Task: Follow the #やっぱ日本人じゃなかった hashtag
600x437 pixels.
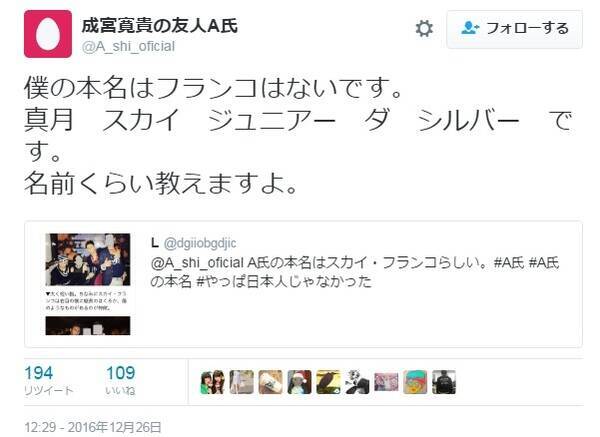Action: tap(284, 282)
